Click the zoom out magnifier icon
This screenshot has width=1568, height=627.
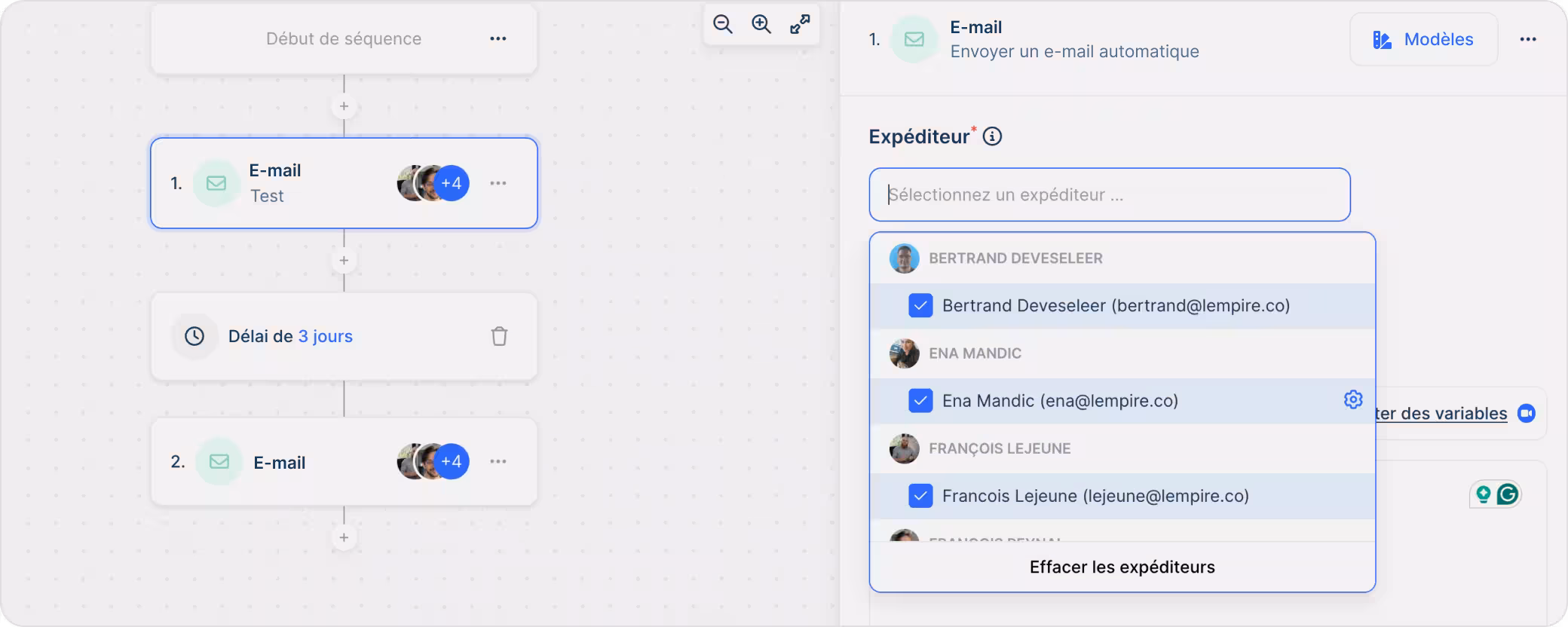(x=722, y=25)
